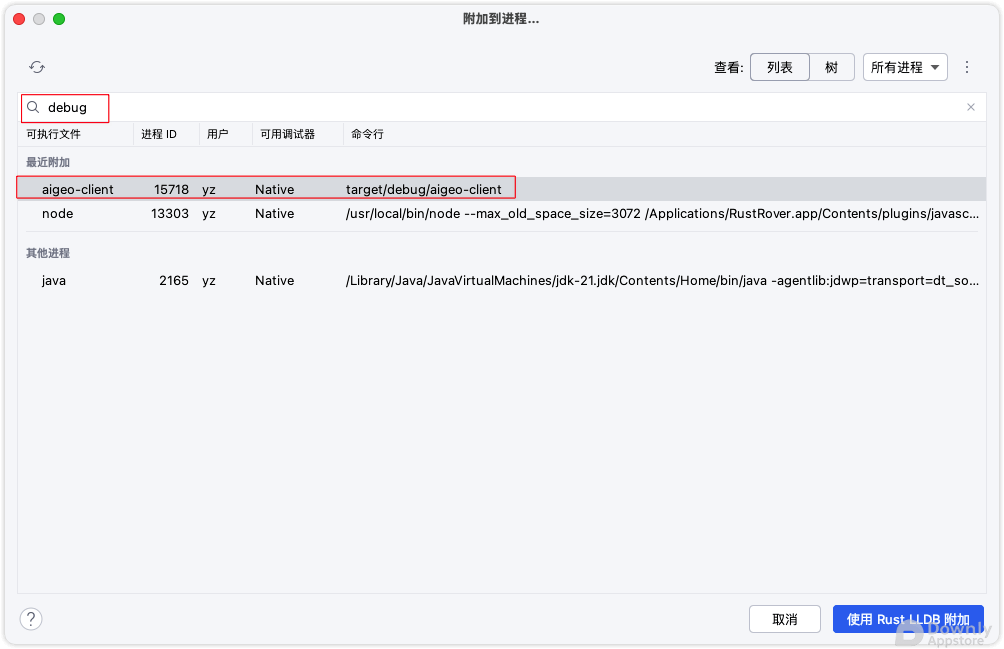Open the 所有进程 dropdown
The image size is (1004, 649).
coord(905,67)
